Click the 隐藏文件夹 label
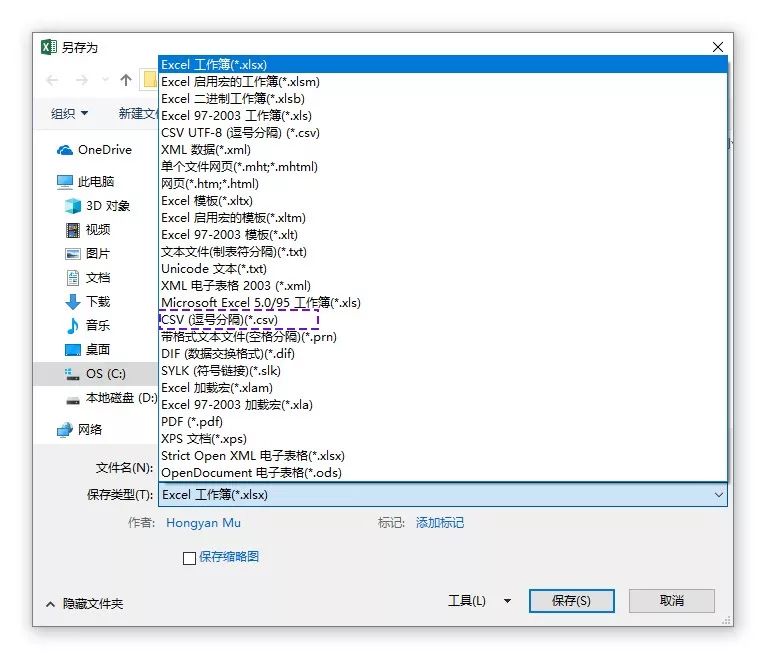 [93, 604]
